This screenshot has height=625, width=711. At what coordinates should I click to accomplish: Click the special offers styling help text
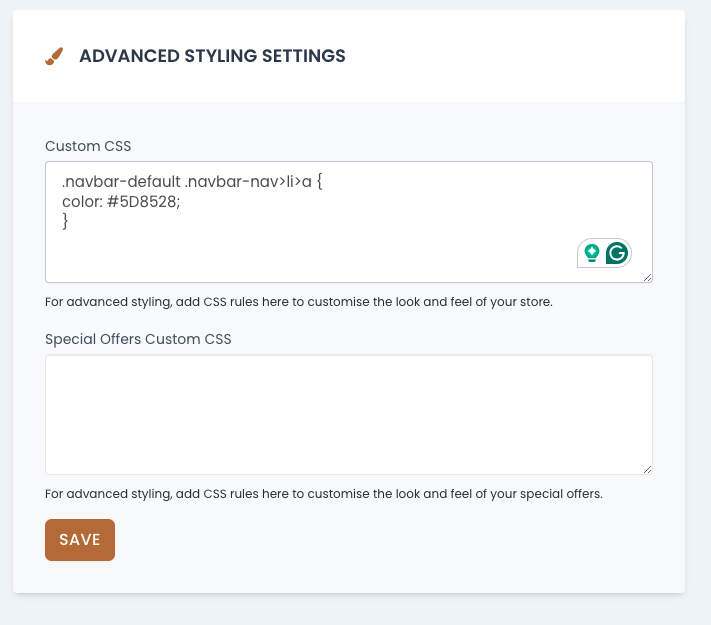tap(324, 493)
